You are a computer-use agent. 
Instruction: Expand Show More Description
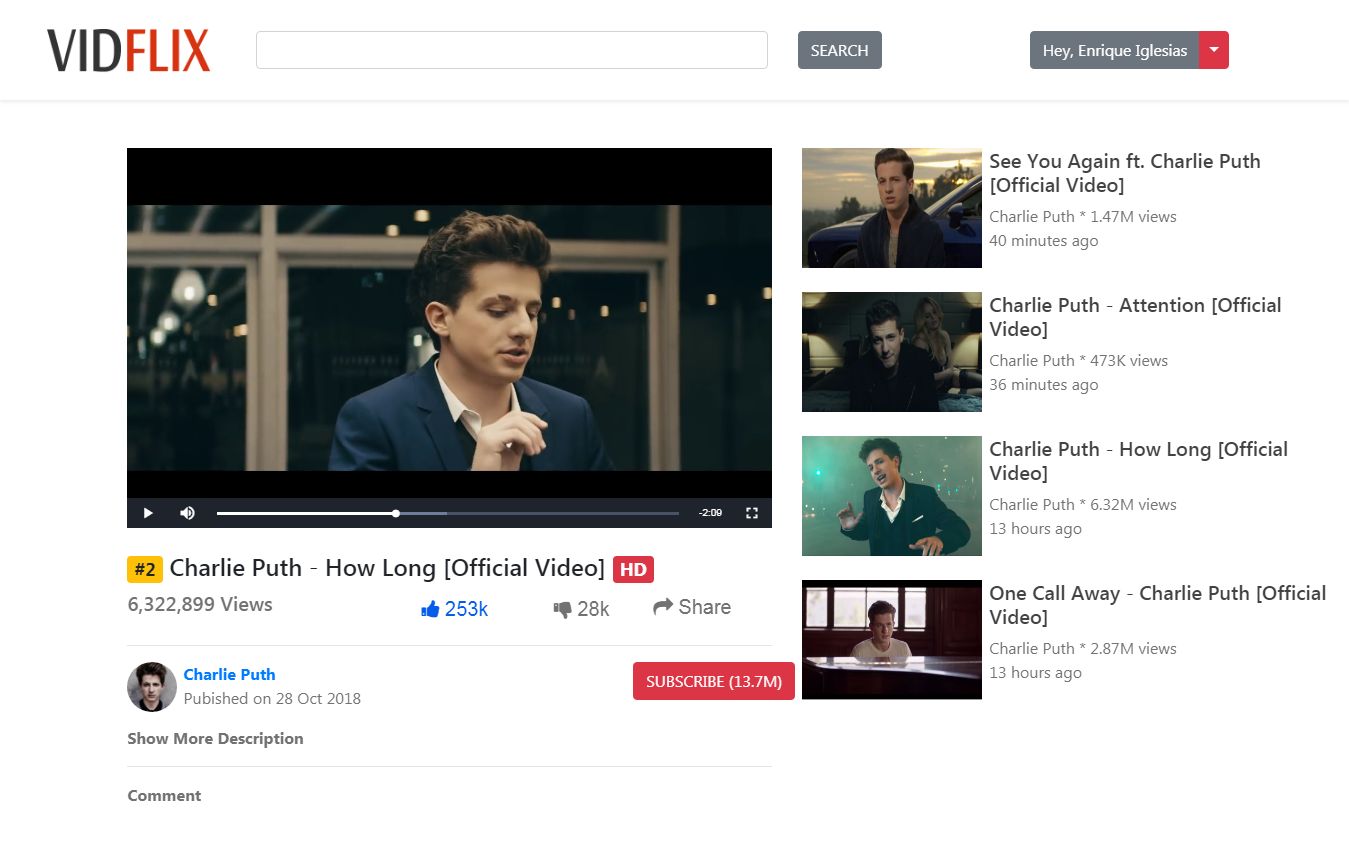pos(215,739)
